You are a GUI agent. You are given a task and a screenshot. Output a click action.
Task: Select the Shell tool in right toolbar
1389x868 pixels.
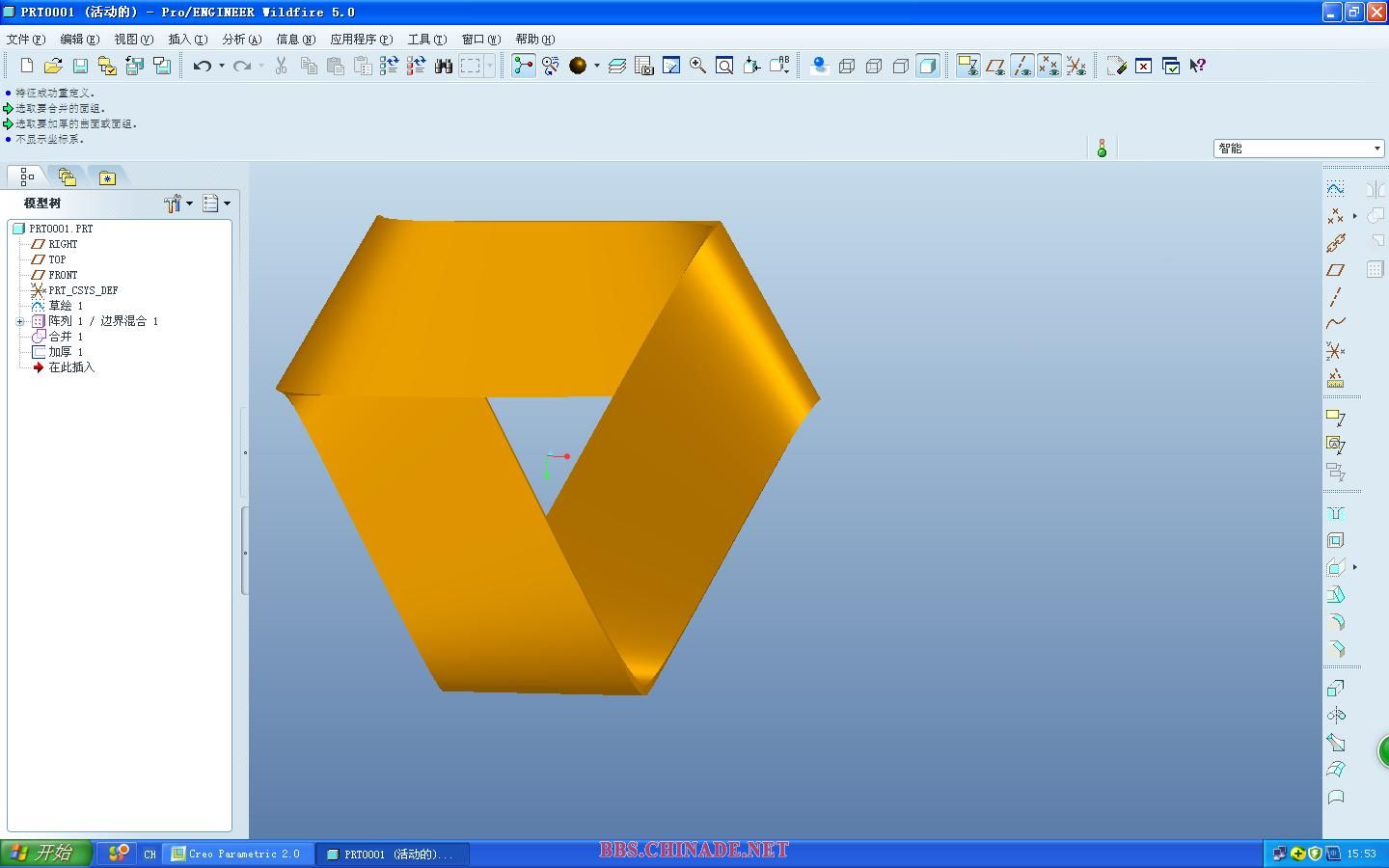1335,540
